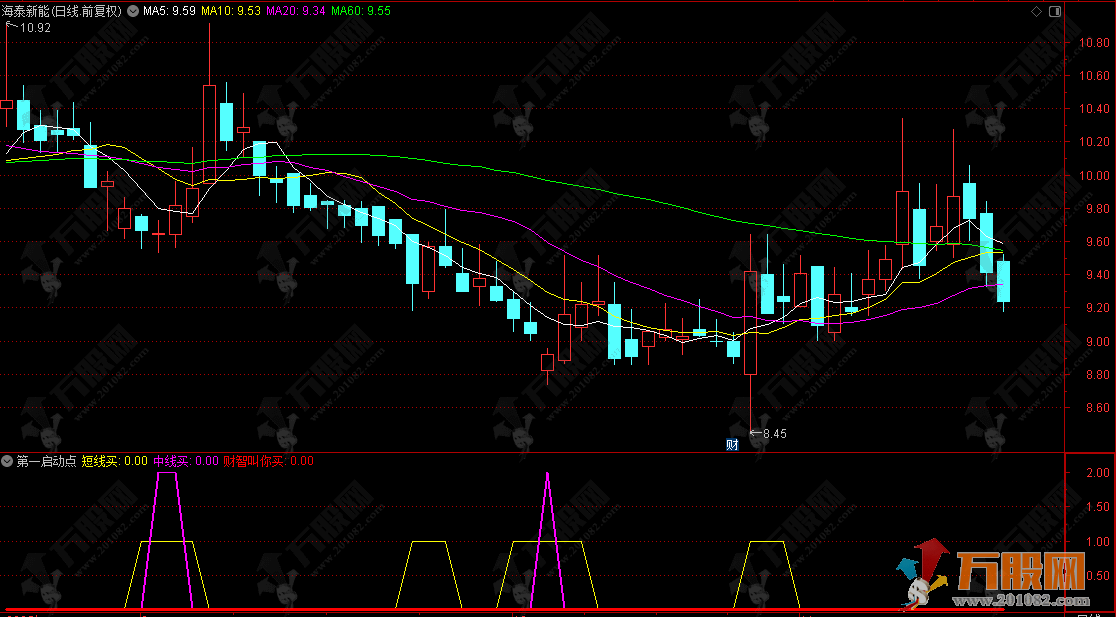Click the 2.00 value on indicator axis

tap(1095, 473)
